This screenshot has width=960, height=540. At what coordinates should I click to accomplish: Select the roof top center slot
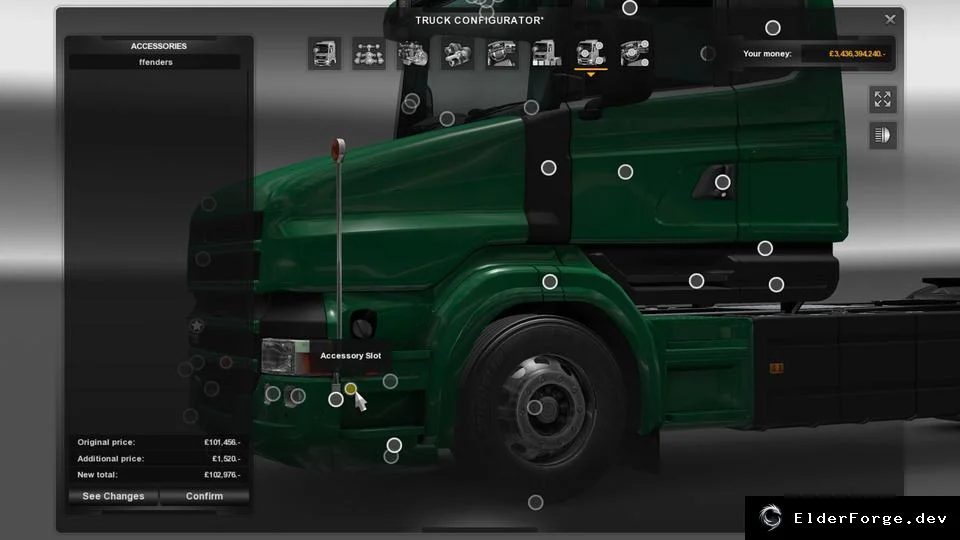point(629,8)
